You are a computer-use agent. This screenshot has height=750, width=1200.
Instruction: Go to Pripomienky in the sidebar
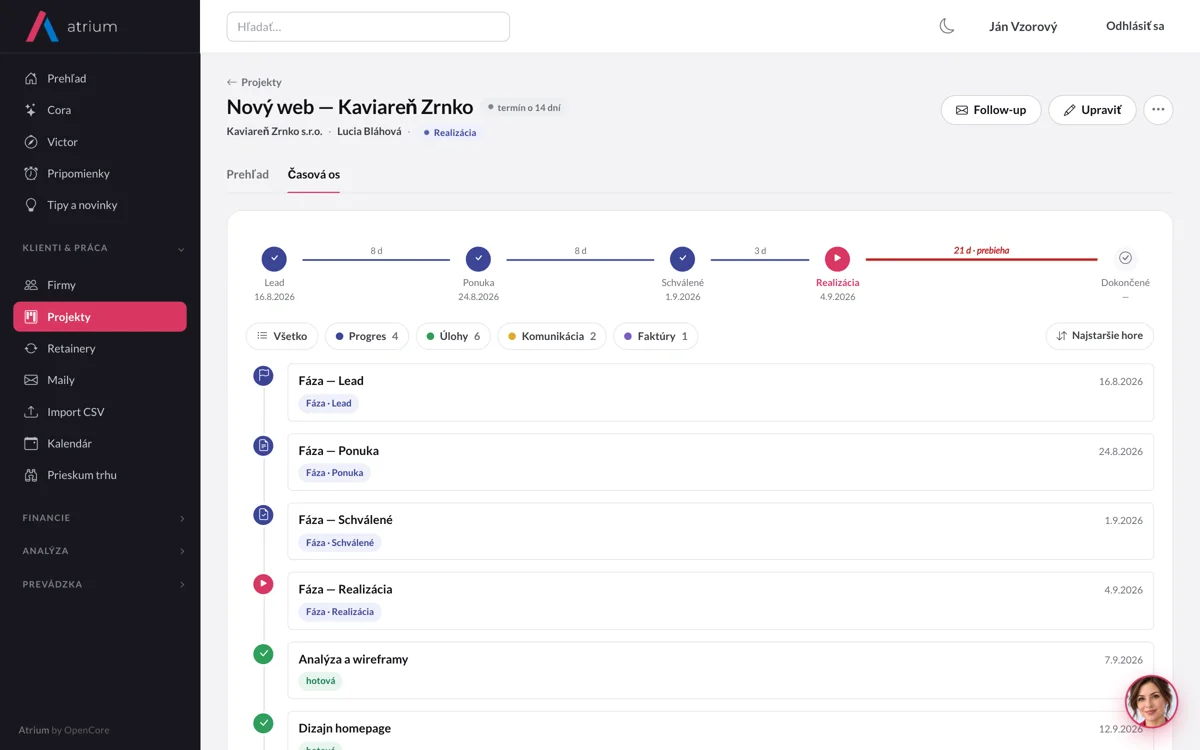[100, 173]
